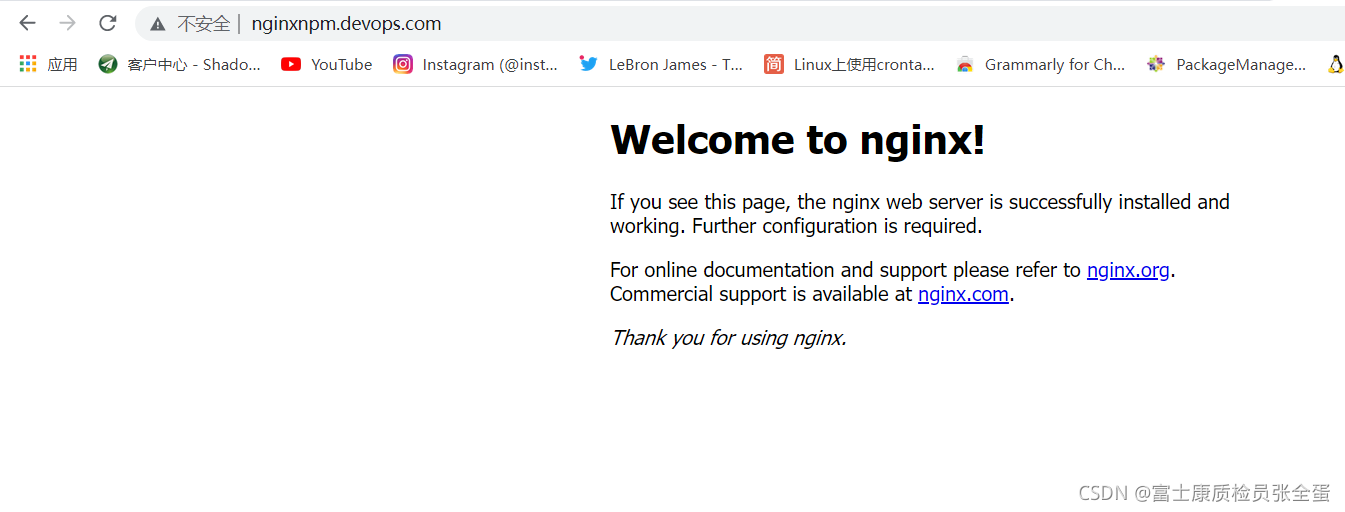
Task: Click the 客户中心 green paper-plane icon
Action: pyautogui.click(x=108, y=64)
